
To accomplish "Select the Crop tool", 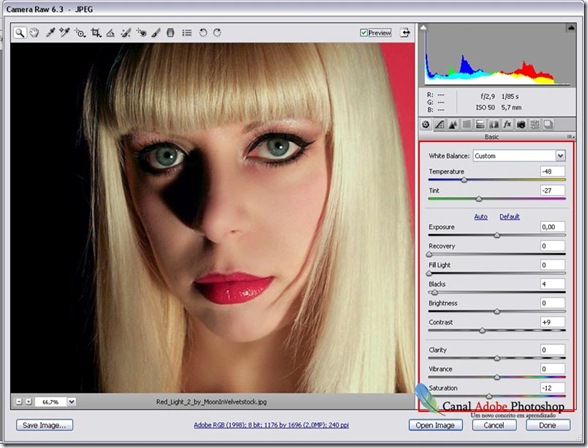I will (x=96, y=33).
